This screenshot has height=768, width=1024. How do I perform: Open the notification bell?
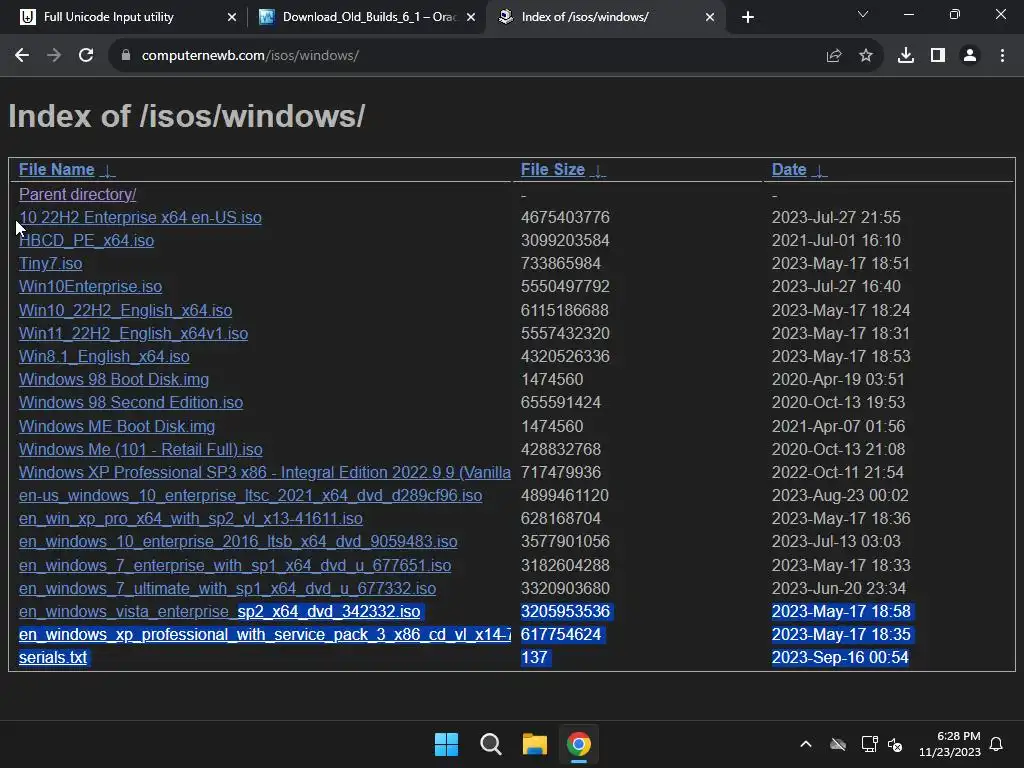tap(997, 744)
